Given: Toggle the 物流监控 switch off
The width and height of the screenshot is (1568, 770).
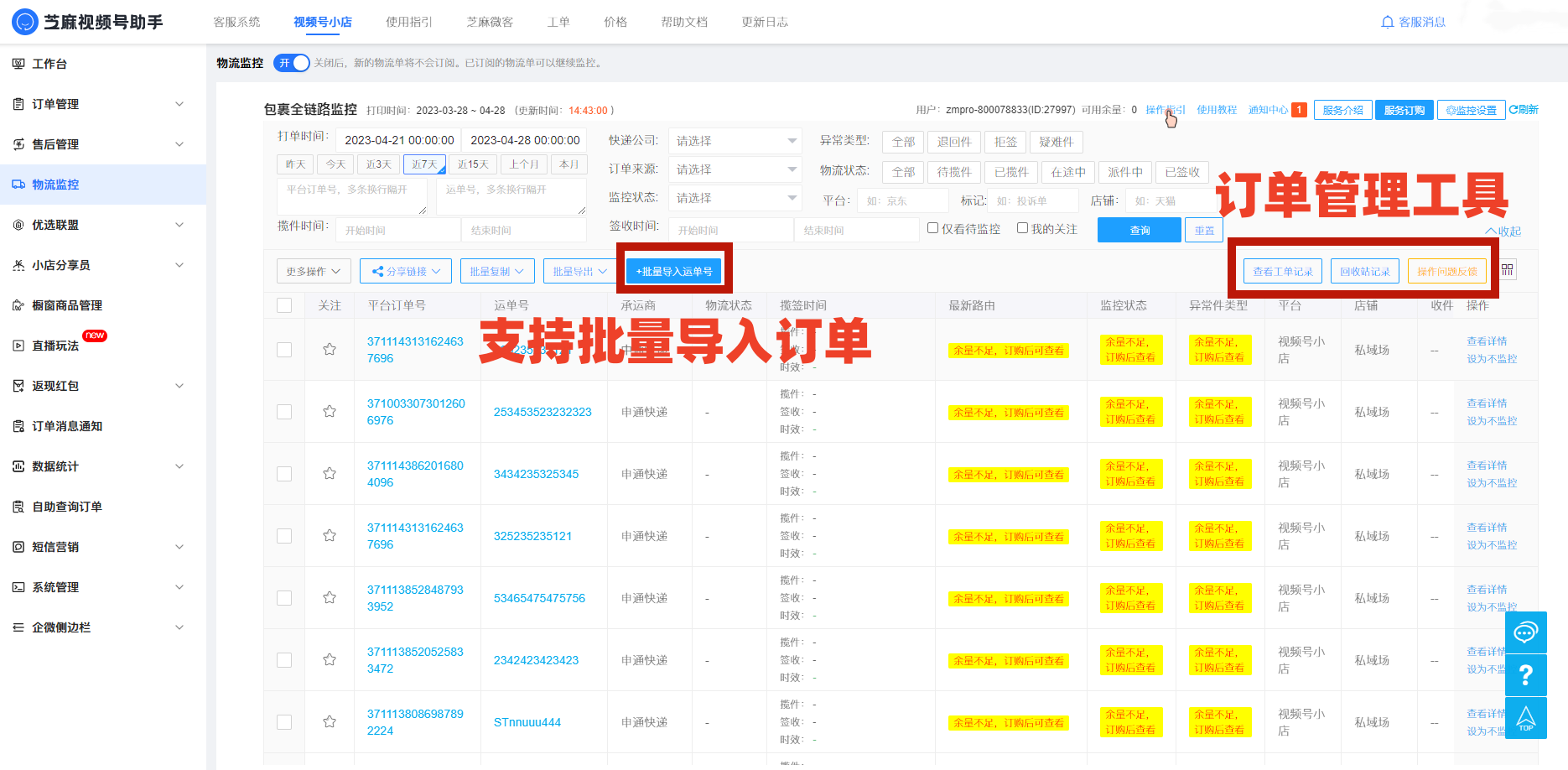Looking at the screenshot, I should click(292, 63).
